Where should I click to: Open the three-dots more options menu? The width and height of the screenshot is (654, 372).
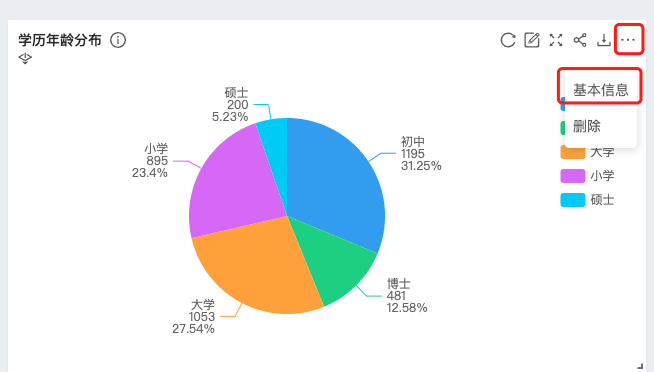click(x=628, y=40)
